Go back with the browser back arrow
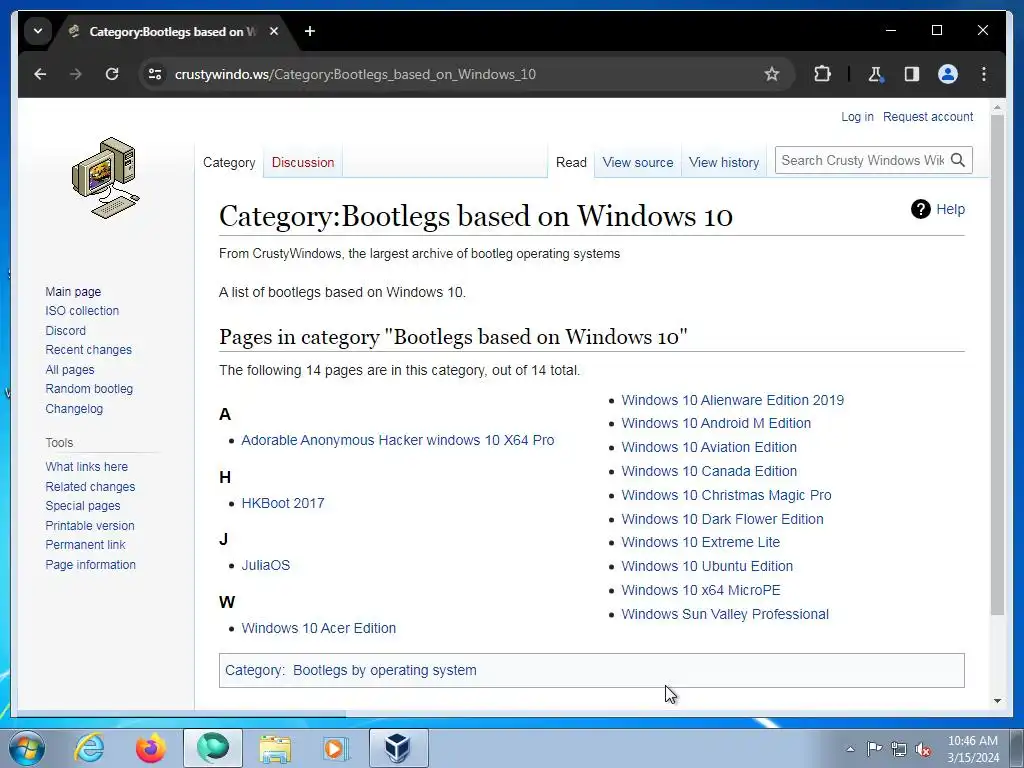The height and width of the screenshot is (768, 1024). coord(40,74)
